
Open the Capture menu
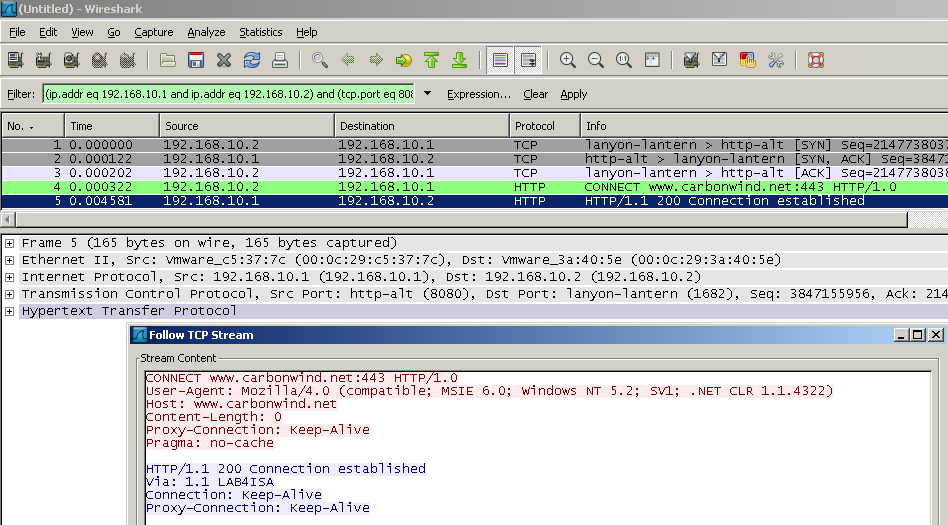coord(154,32)
